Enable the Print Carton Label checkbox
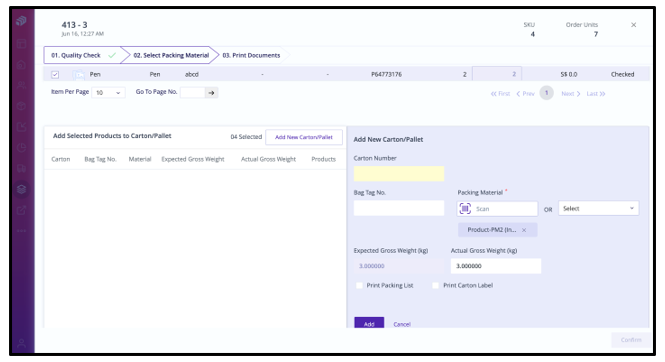Screen dimensions: 665x362 pyautogui.click(x=436, y=286)
